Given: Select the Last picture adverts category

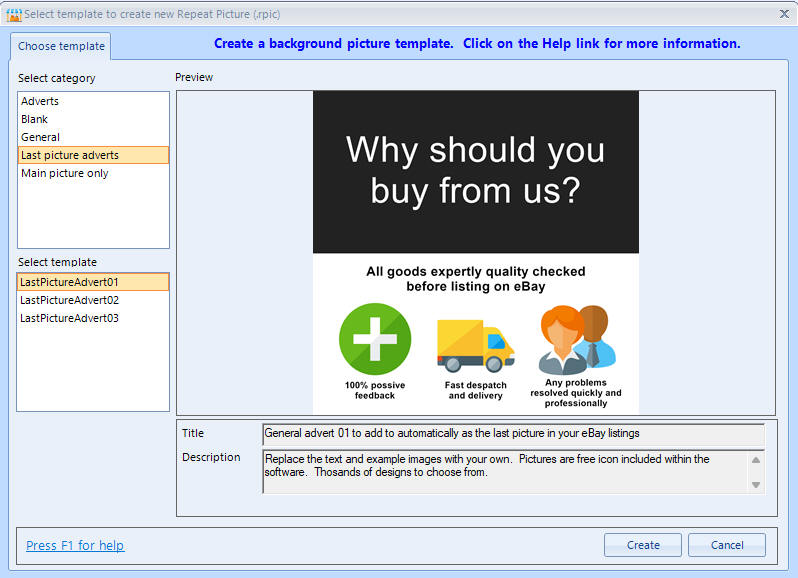Looking at the screenshot, I should (x=93, y=155).
